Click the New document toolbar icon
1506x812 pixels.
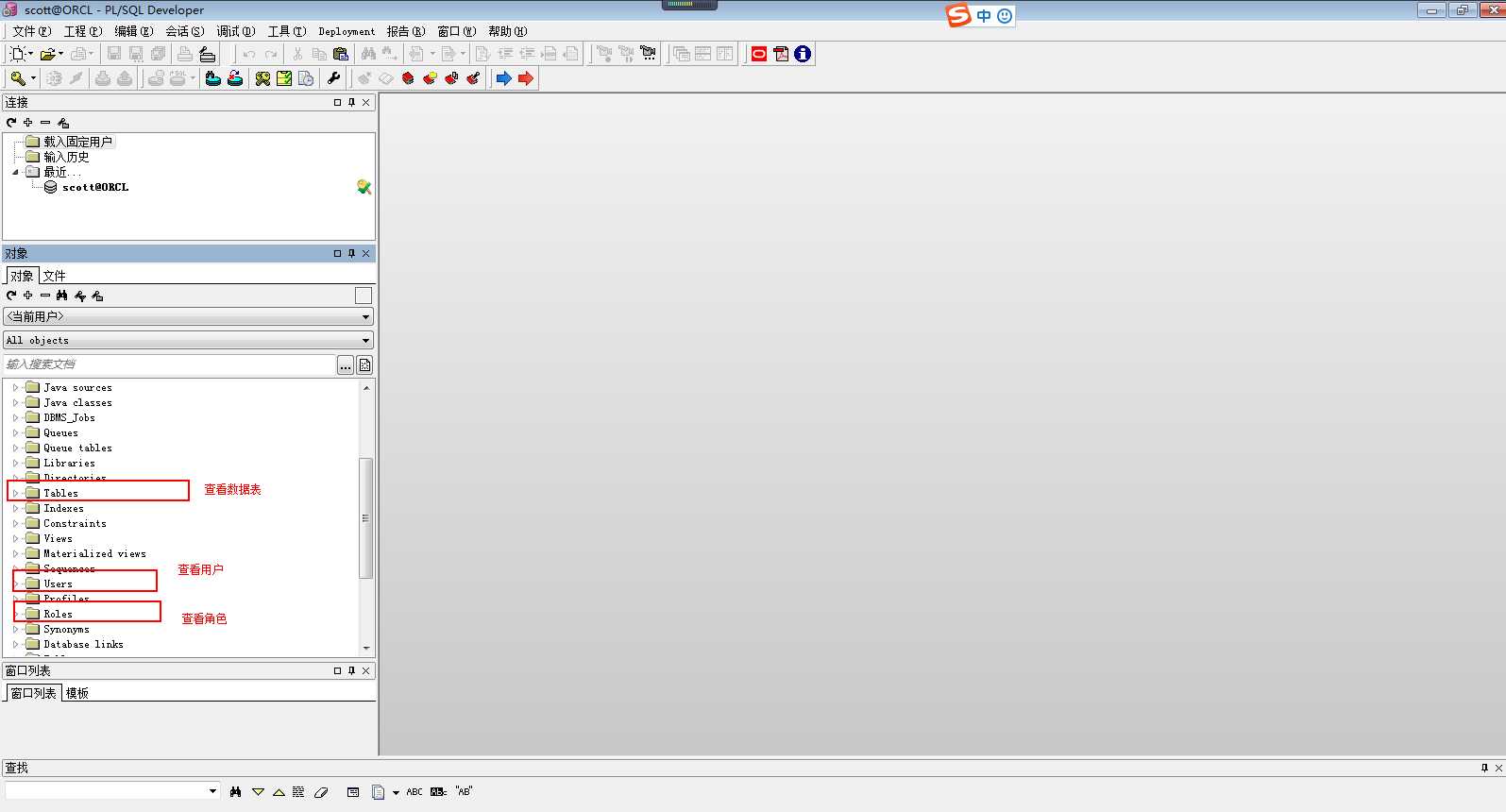[18, 54]
